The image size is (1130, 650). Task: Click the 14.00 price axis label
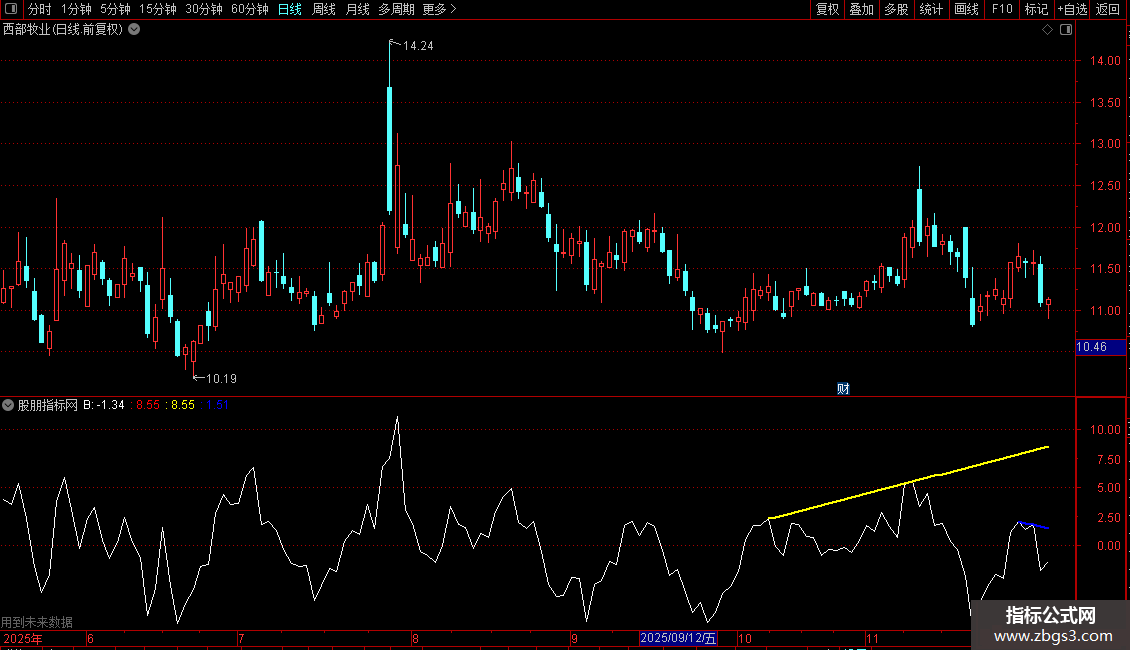tap(1105, 61)
